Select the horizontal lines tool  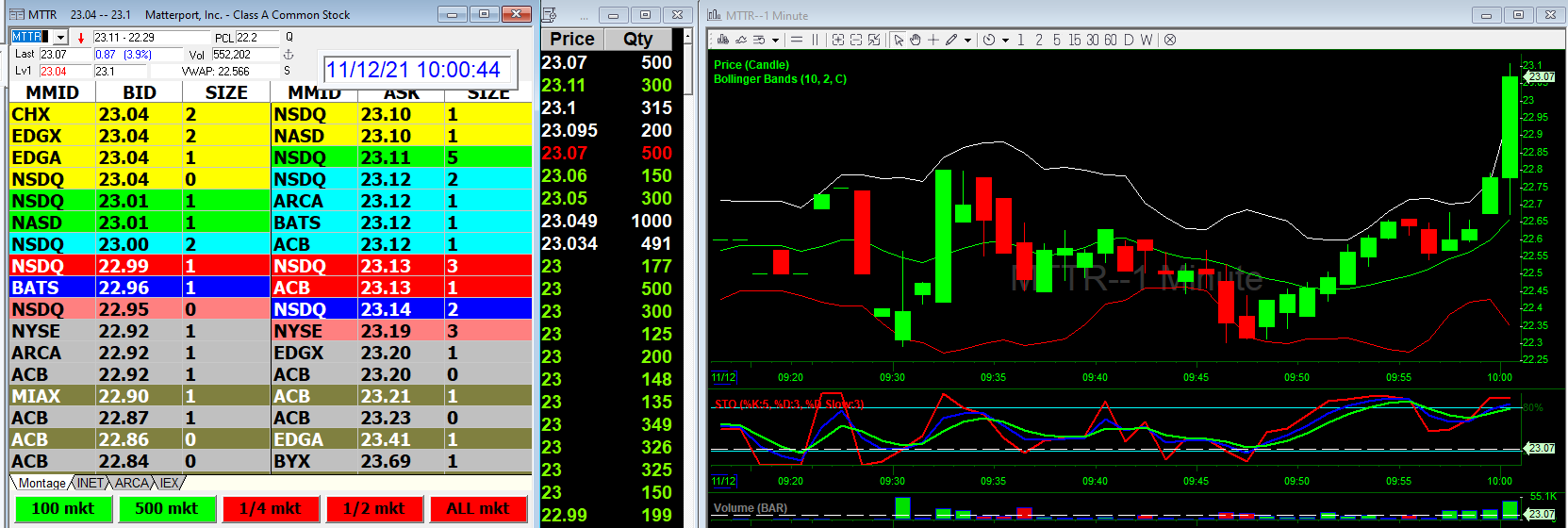pos(797,40)
